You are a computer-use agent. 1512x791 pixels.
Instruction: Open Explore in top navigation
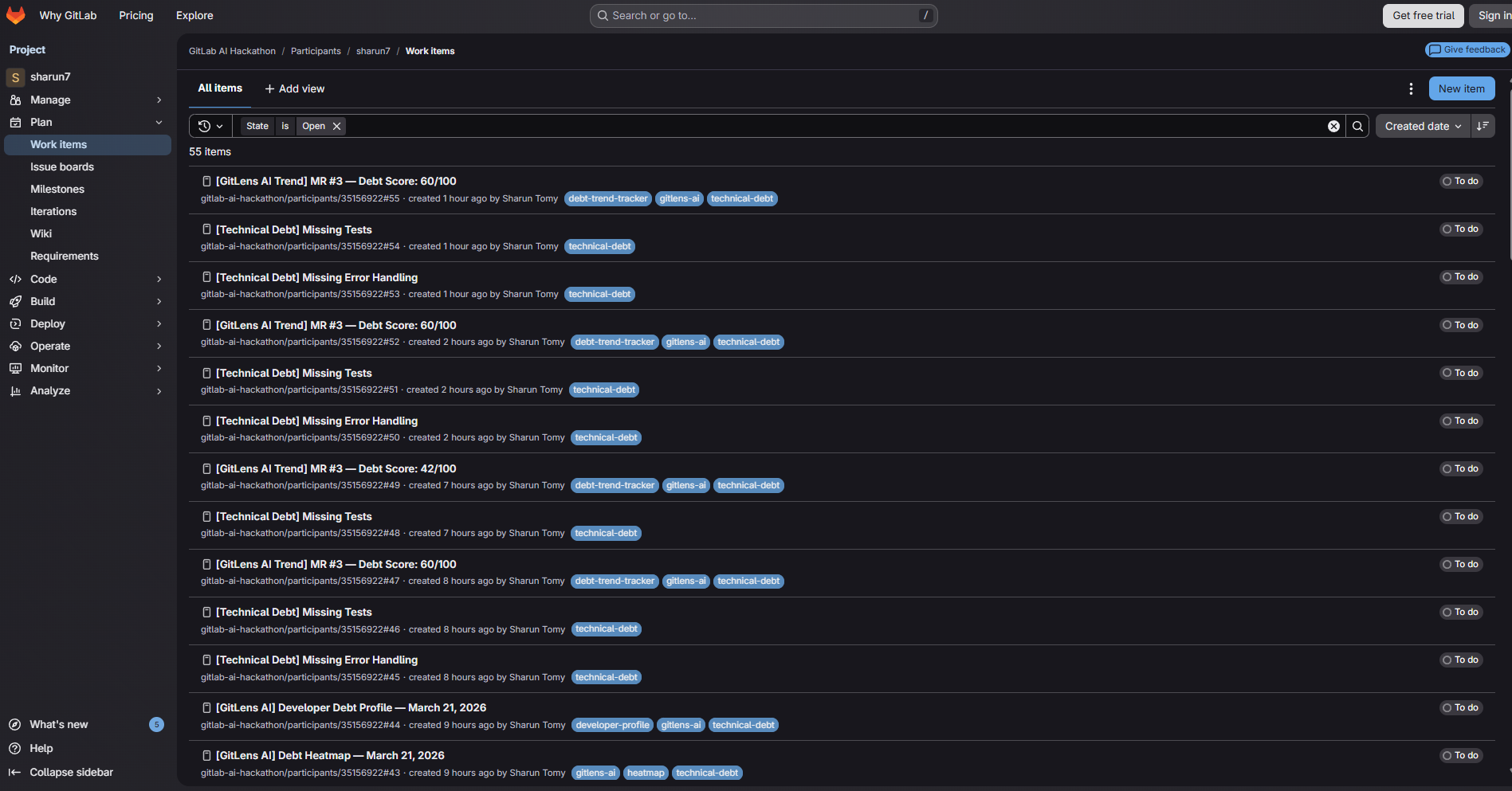click(x=194, y=15)
